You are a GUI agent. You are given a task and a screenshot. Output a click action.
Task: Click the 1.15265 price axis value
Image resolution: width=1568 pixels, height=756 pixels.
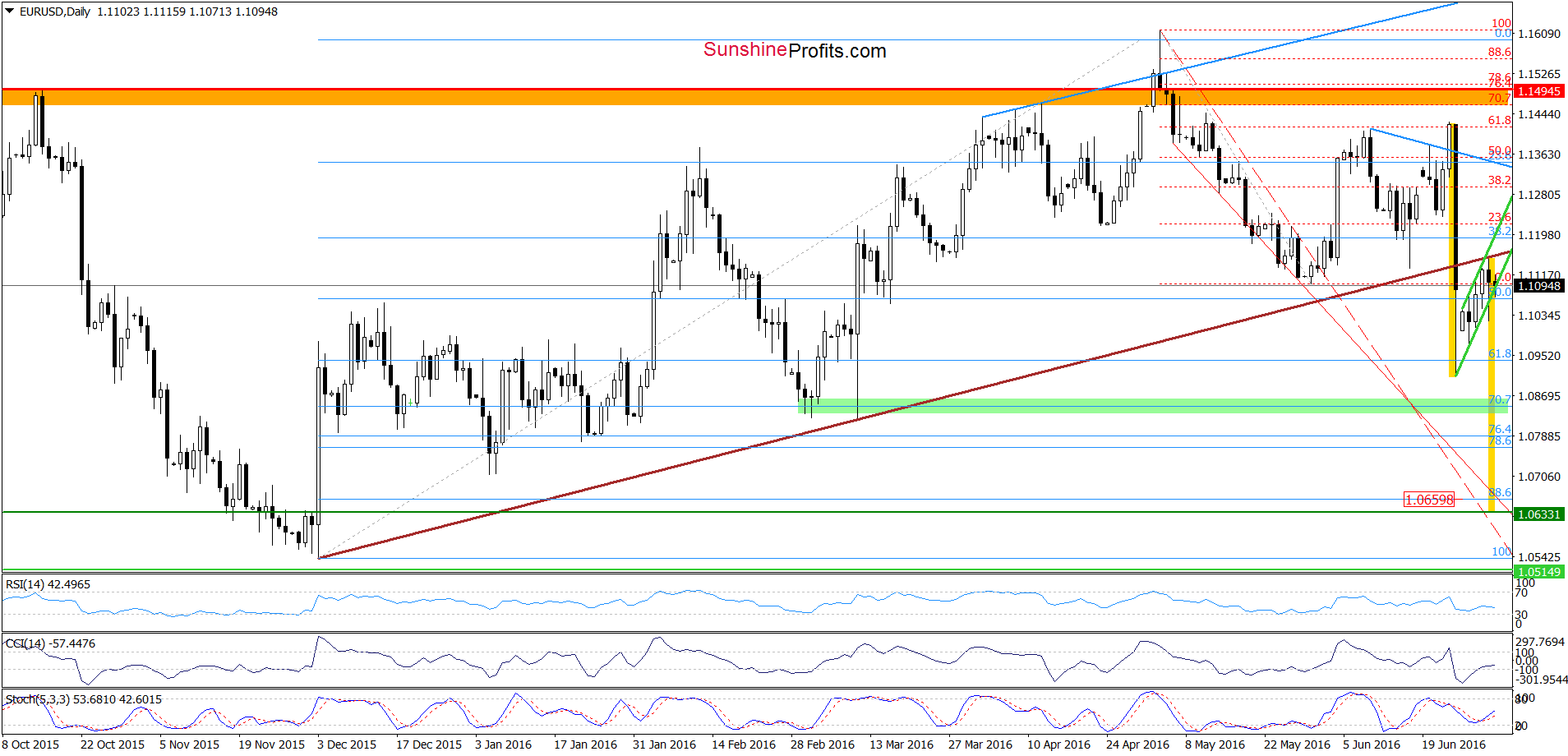tap(1539, 74)
